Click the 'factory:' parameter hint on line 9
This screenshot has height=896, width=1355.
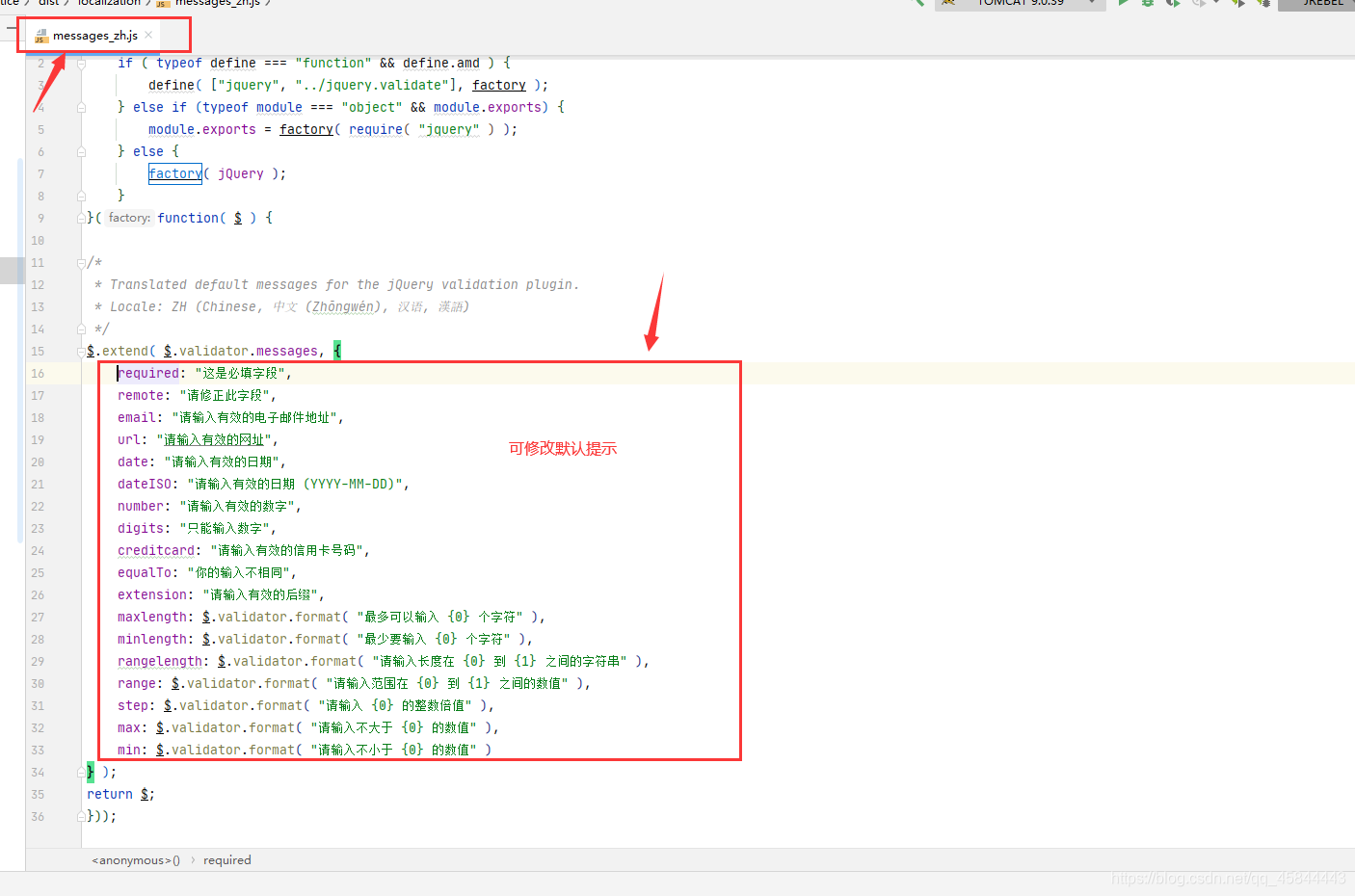click(129, 219)
